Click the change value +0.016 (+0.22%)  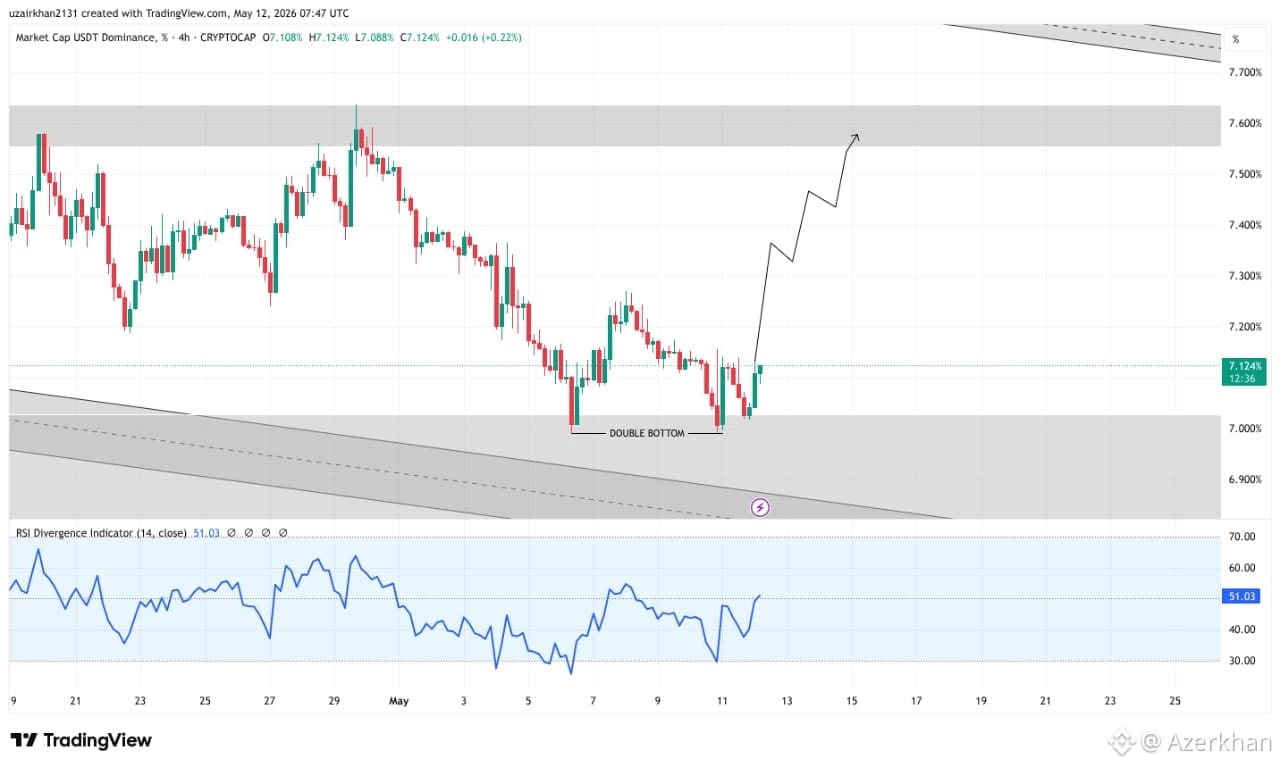click(x=484, y=37)
